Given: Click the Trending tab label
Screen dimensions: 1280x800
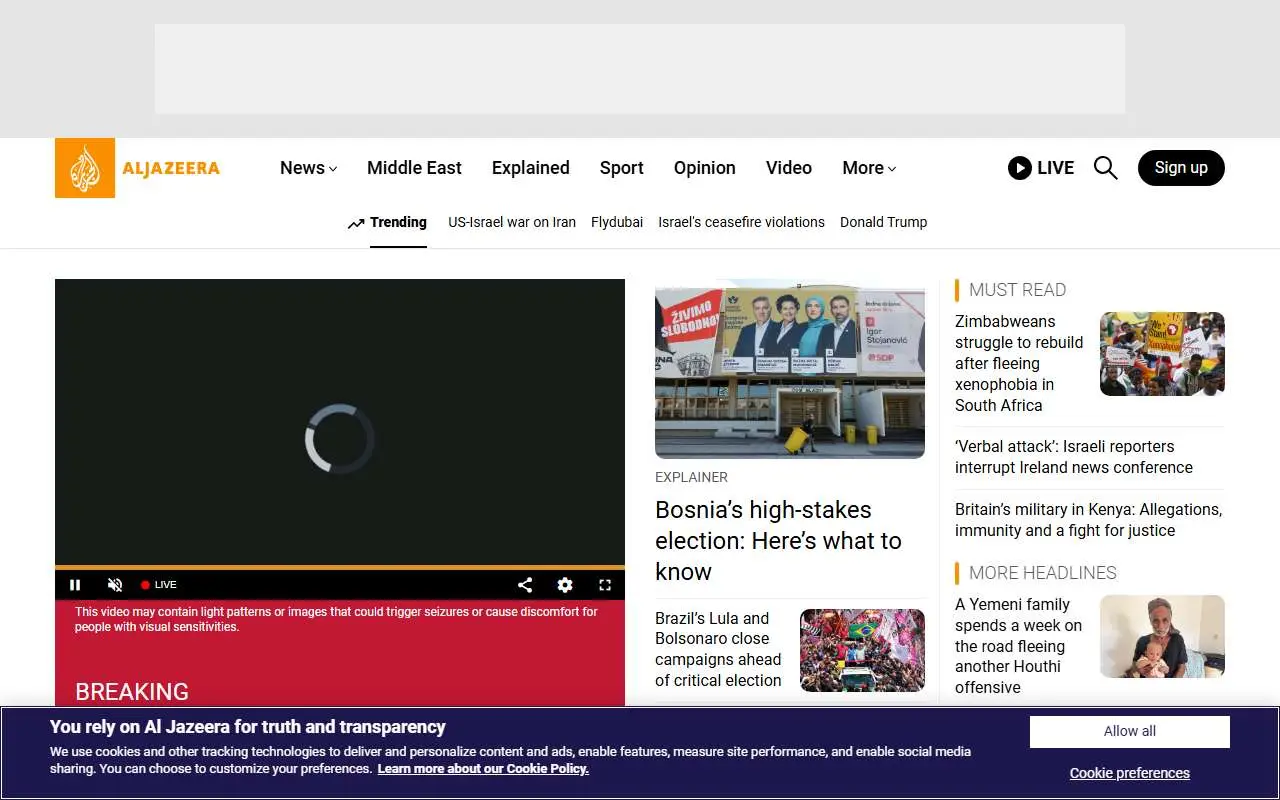Looking at the screenshot, I should click(398, 222).
